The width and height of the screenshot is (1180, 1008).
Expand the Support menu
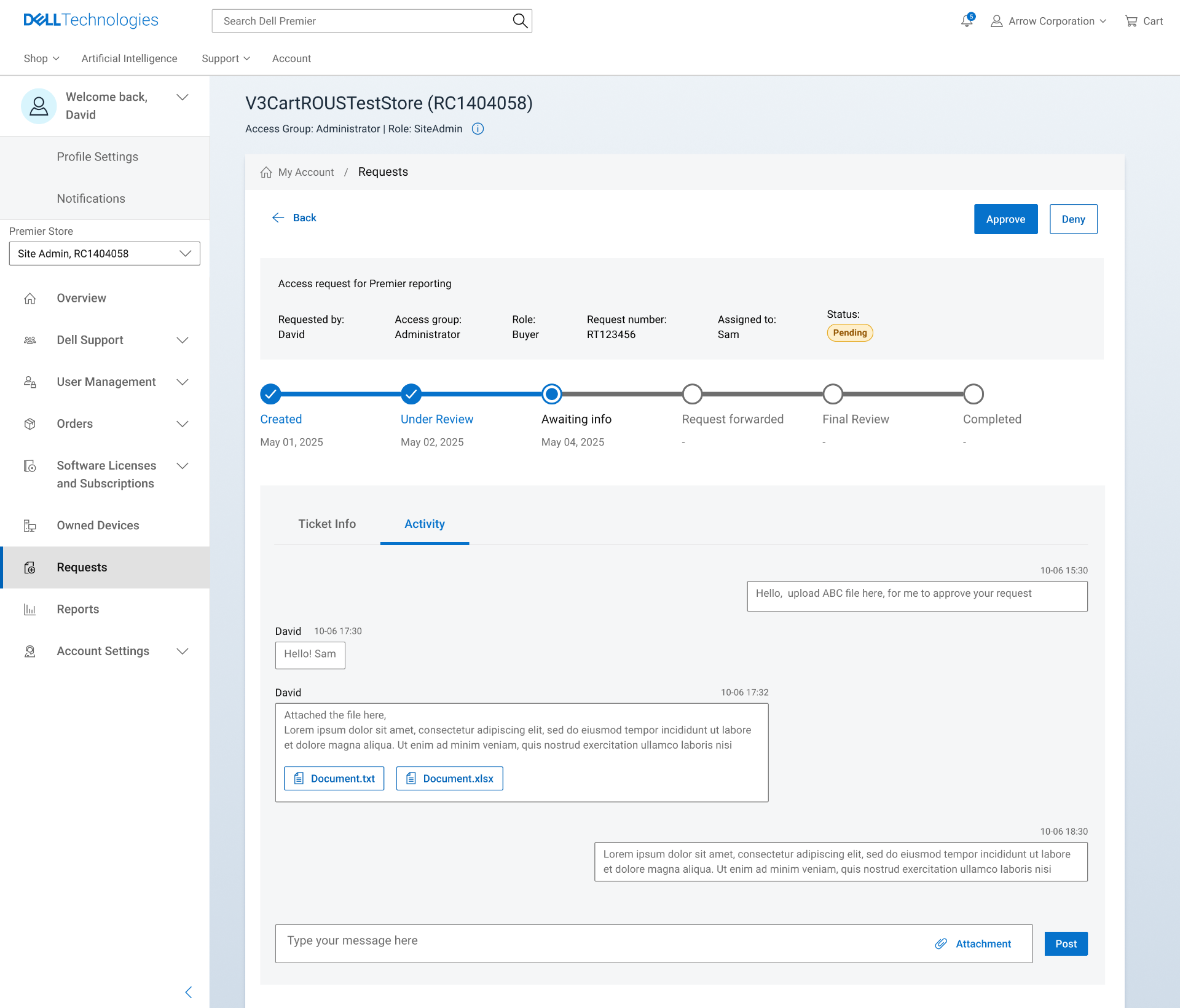226,58
